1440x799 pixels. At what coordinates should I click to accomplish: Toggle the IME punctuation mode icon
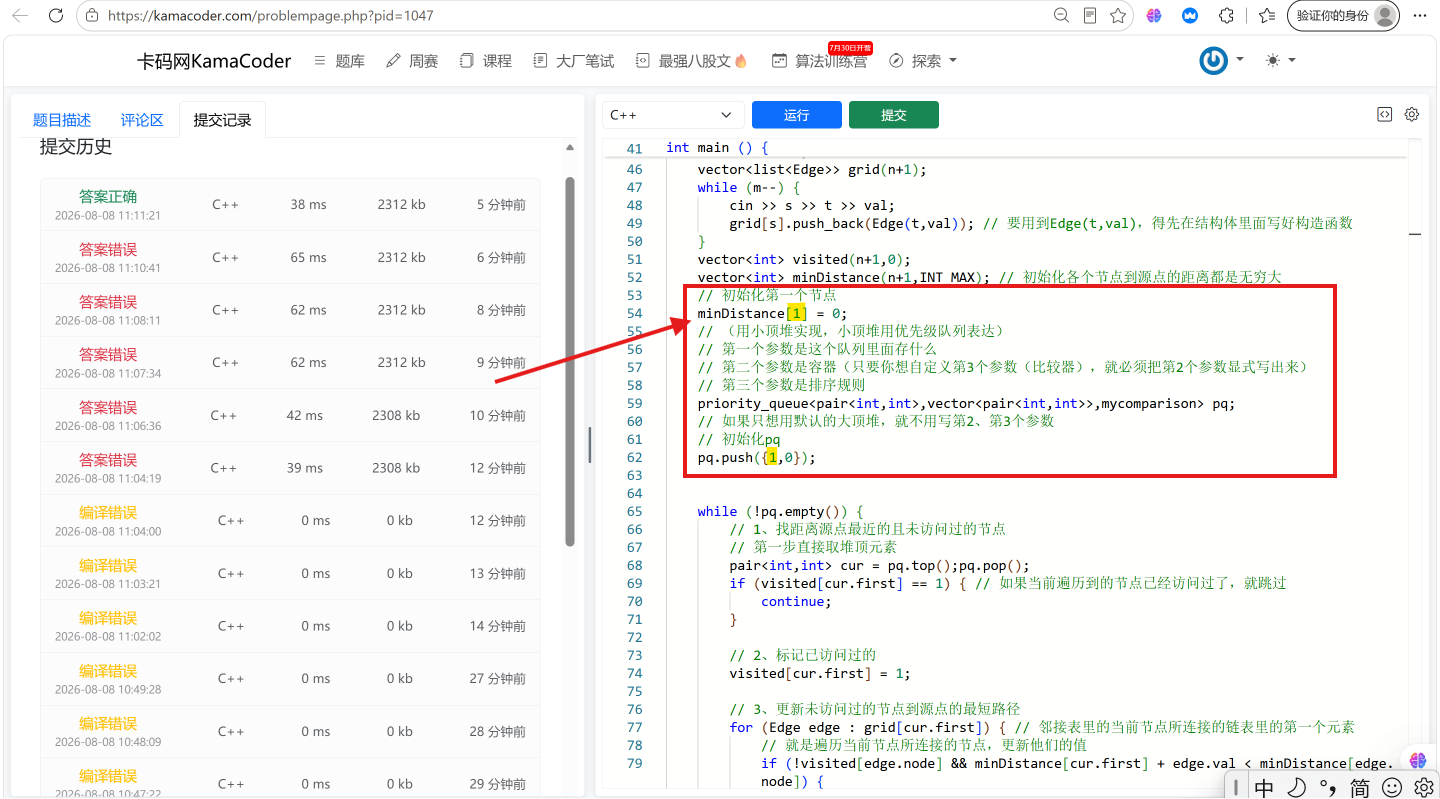click(x=1328, y=788)
